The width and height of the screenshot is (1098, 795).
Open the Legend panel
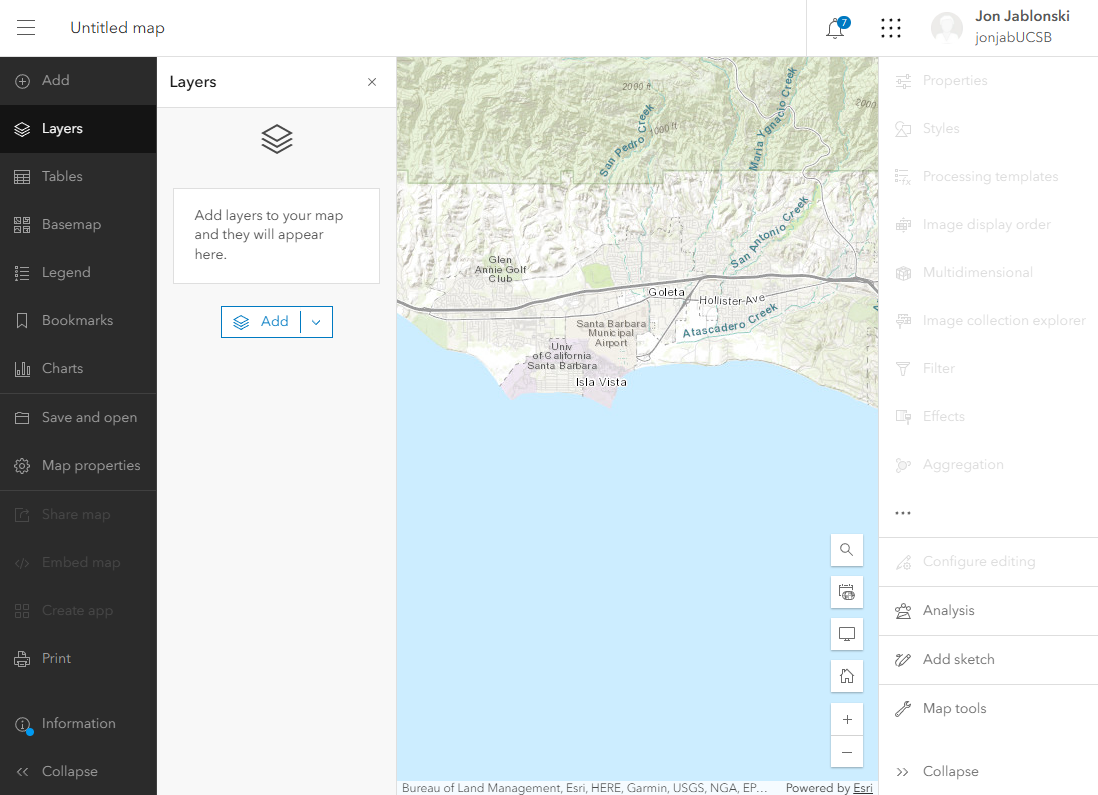(66, 273)
